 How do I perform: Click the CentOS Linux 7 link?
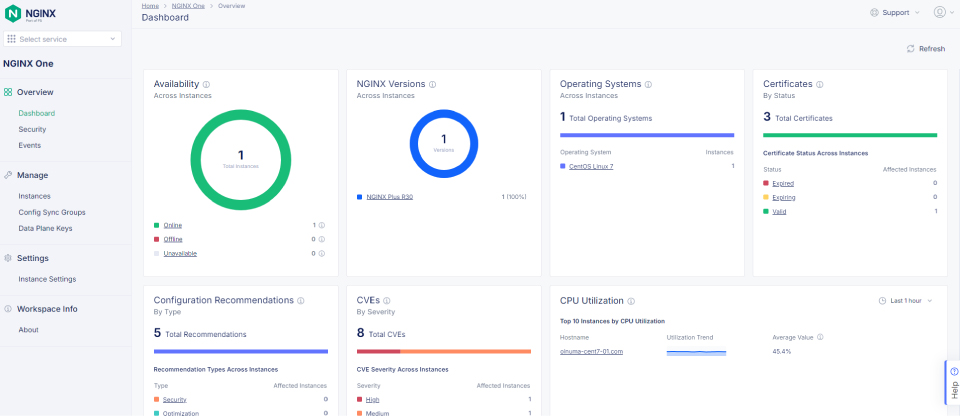(x=591, y=167)
